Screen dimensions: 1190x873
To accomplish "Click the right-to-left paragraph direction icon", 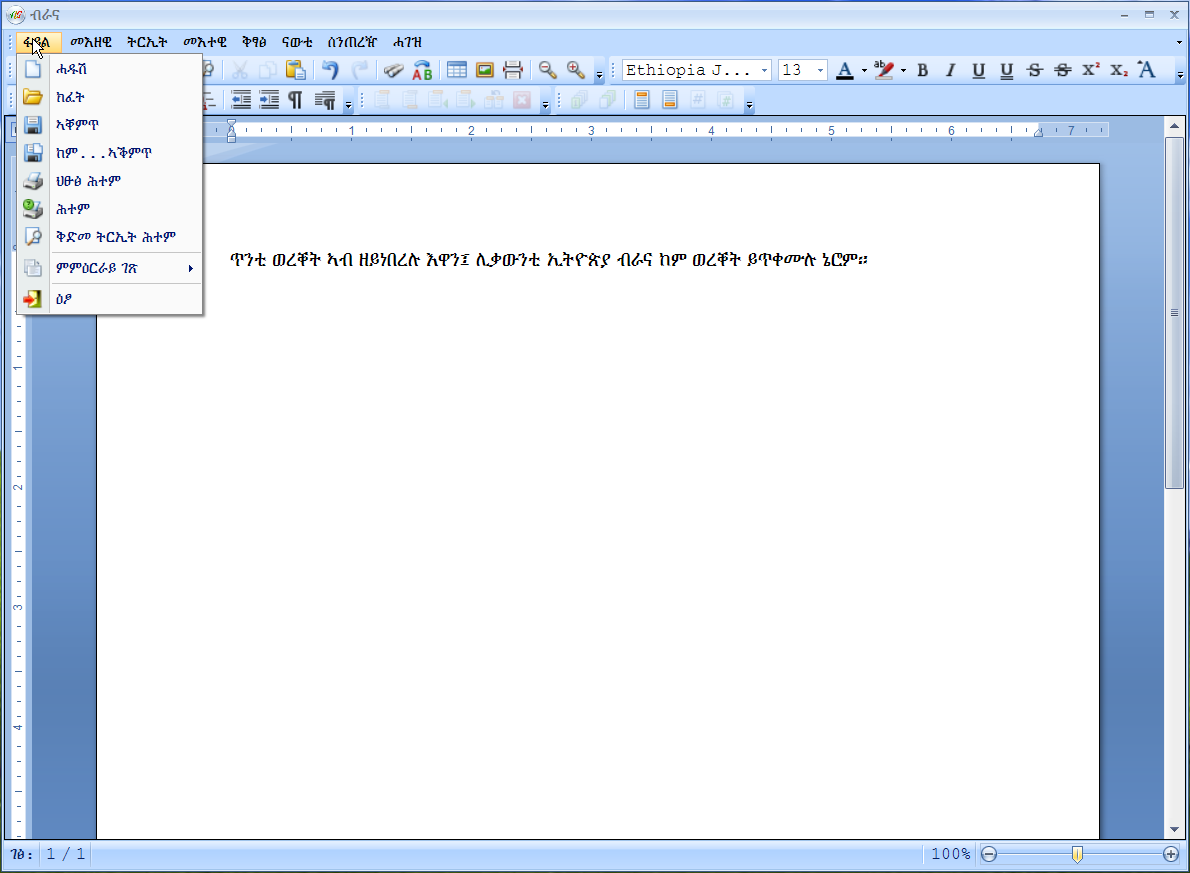I will [x=325, y=99].
